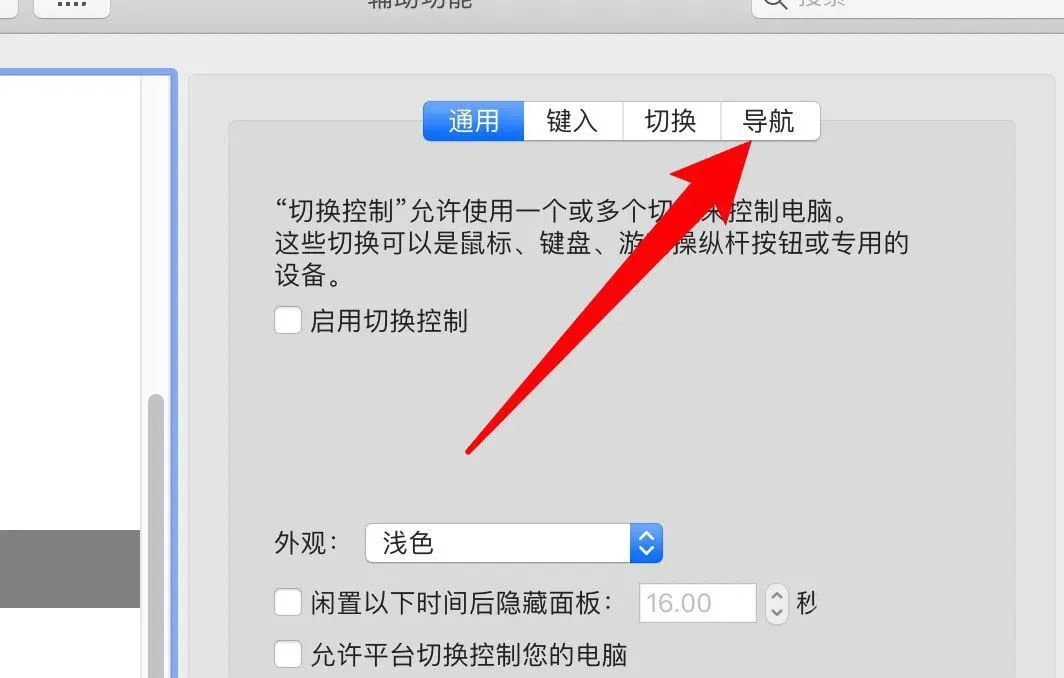The height and width of the screenshot is (678, 1064).
Task: Select the 键入 tab
Action: (x=573, y=121)
